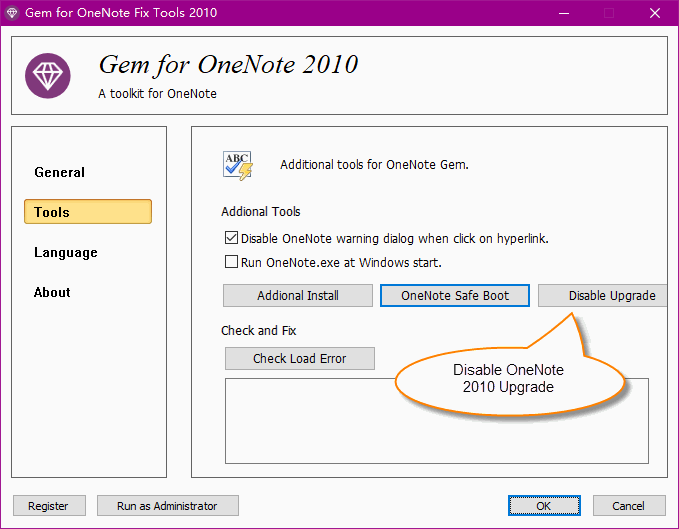Click the 'Addional Tools' group label
The height and width of the screenshot is (529, 679).
point(261,212)
